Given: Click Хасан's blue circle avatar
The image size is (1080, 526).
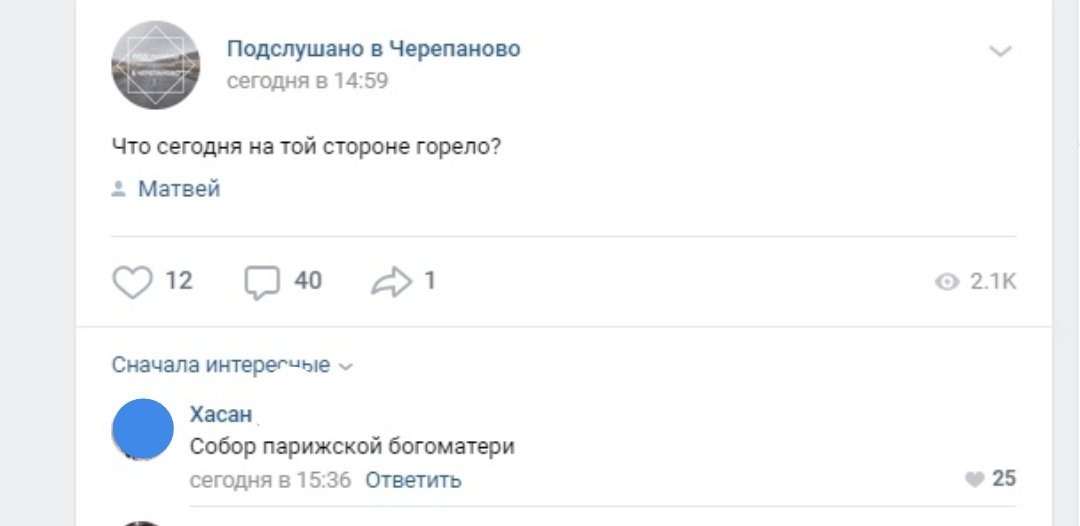Looking at the screenshot, I should pos(143,429).
